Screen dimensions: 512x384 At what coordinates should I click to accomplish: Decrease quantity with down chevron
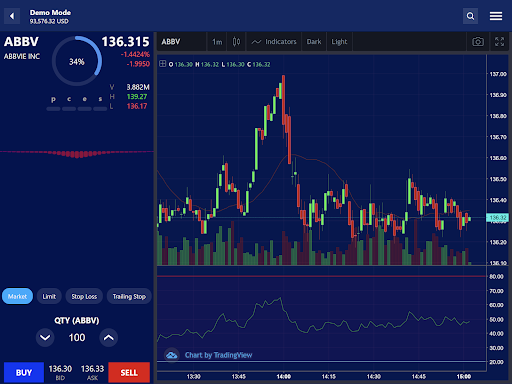click(45, 338)
